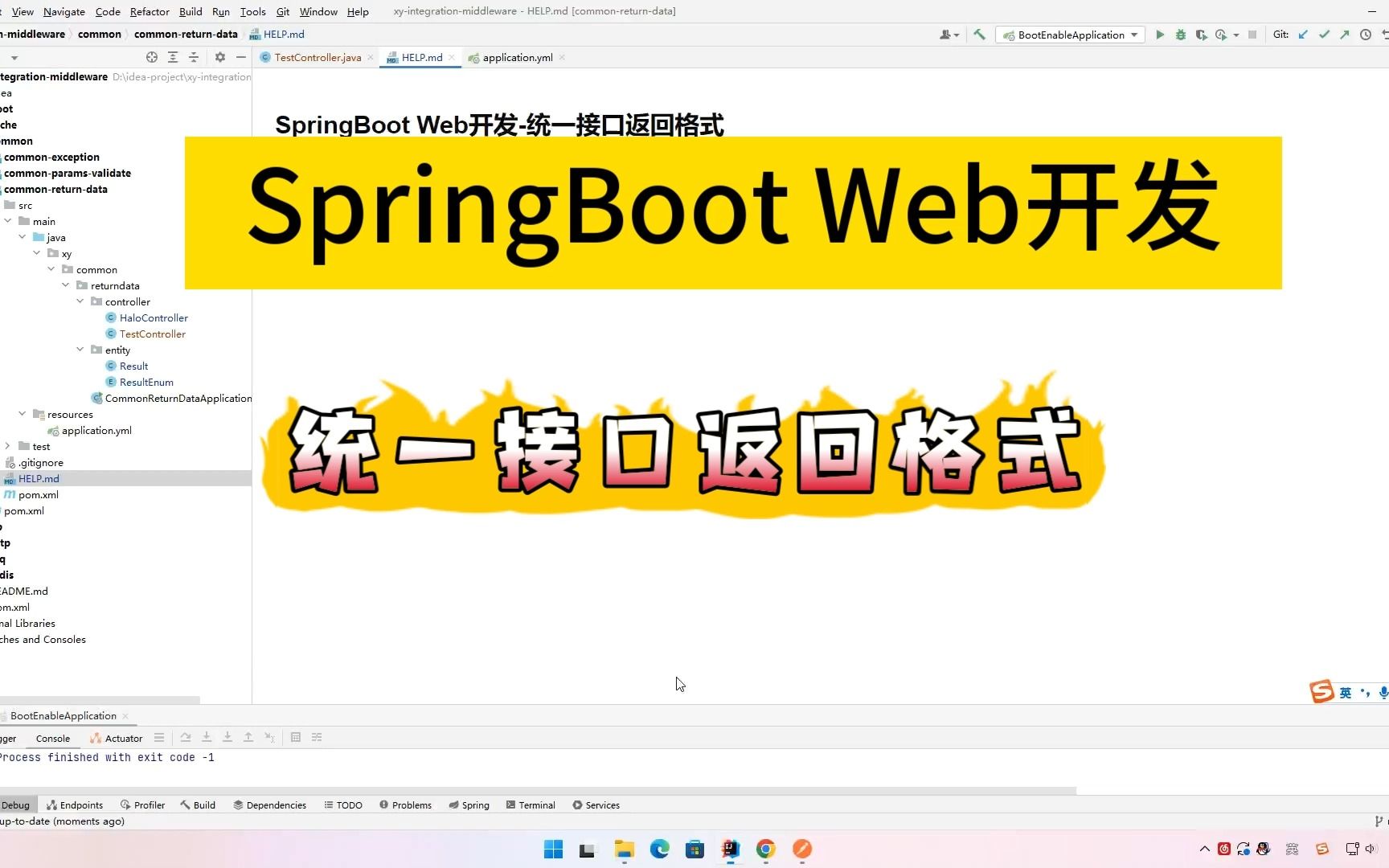
Task: Click Git Update Project blue arrow icon
Action: [1303, 35]
